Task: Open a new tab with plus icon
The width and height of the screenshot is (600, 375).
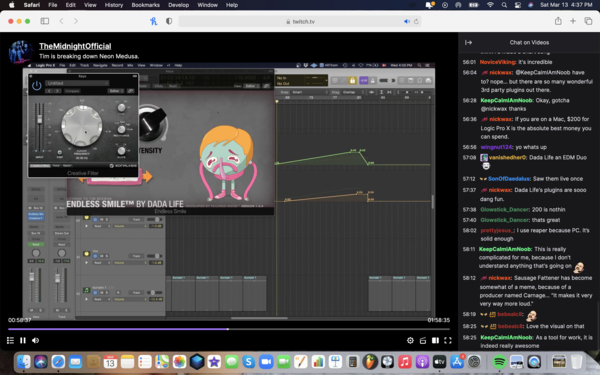Action: point(573,21)
